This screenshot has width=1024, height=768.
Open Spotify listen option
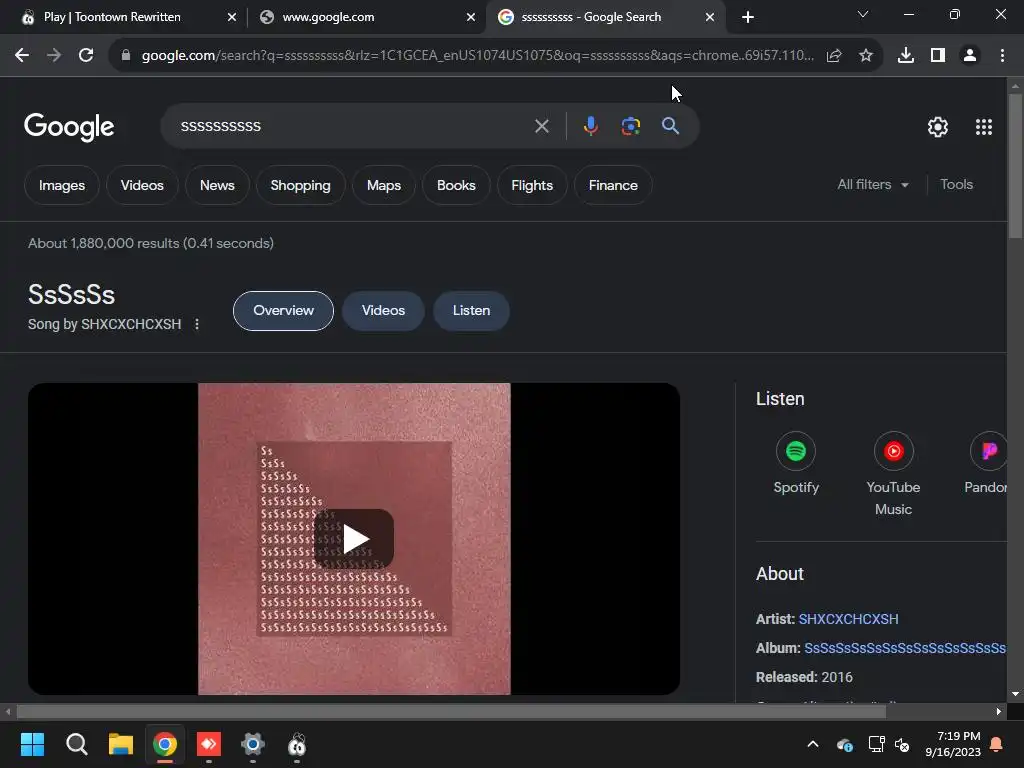tap(795, 463)
